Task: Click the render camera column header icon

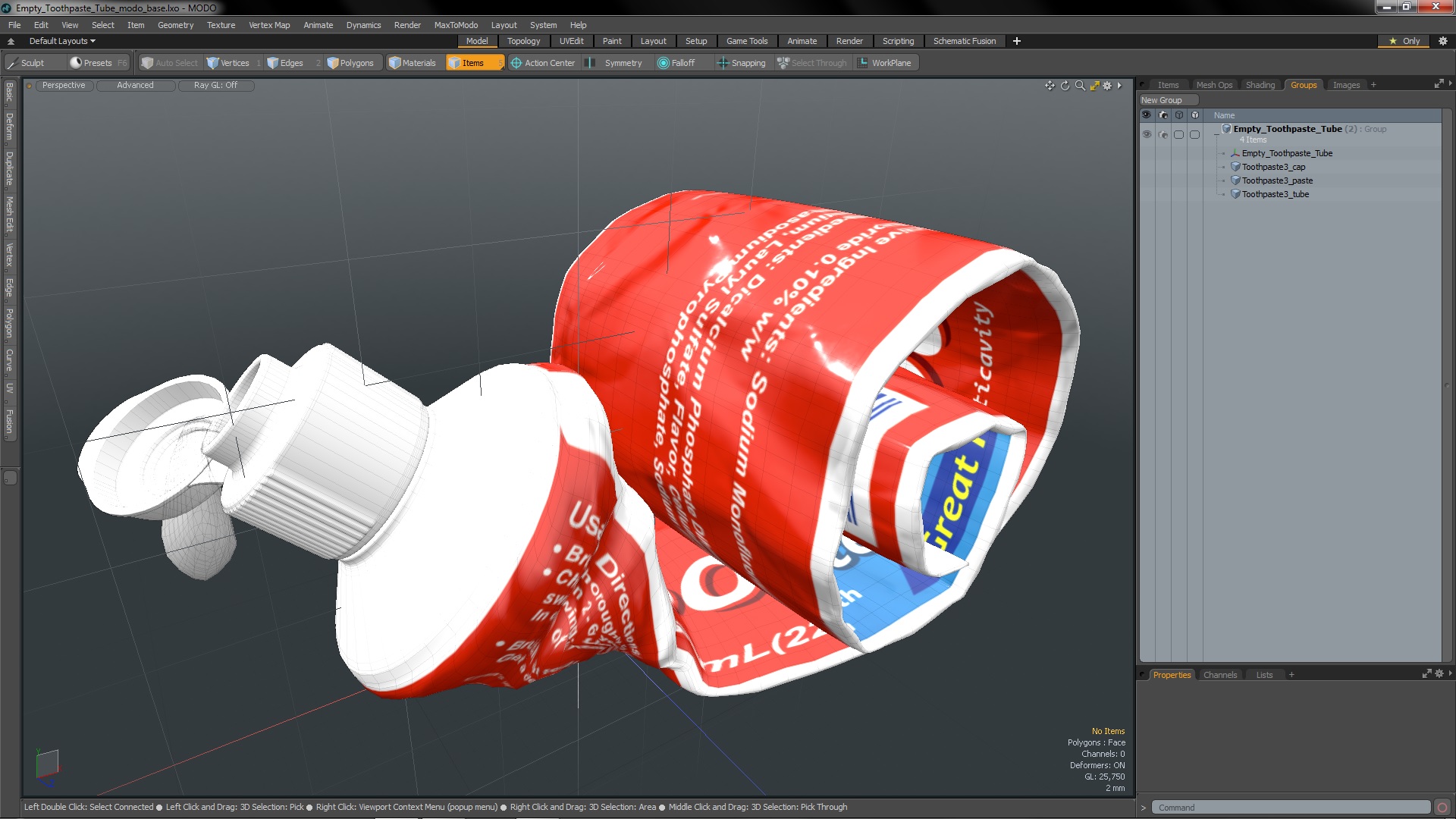Action: pyautogui.click(x=1163, y=115)
